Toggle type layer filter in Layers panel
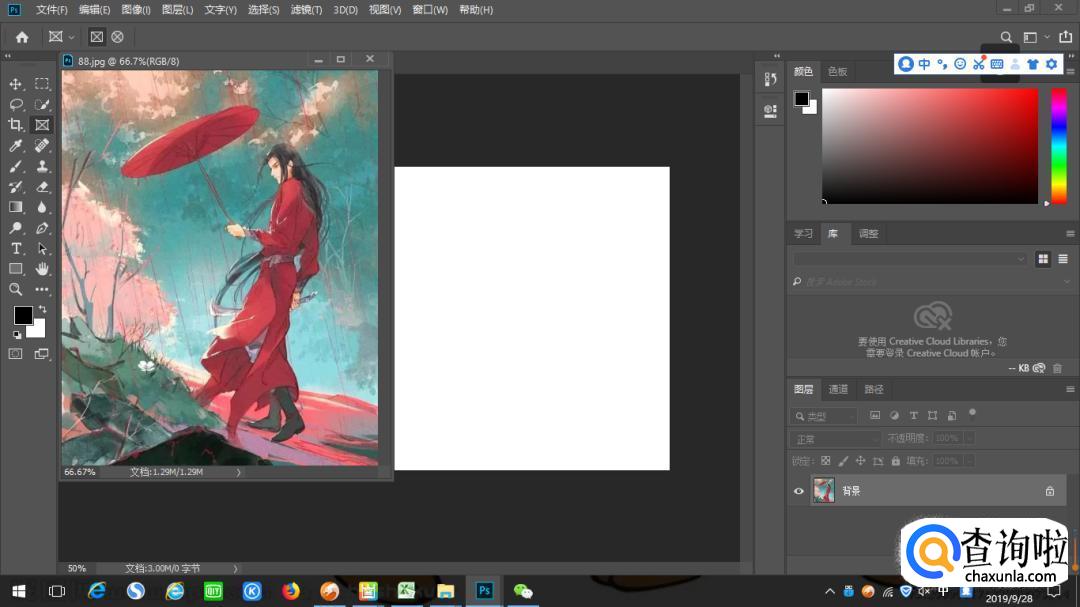 coord(913,415)
